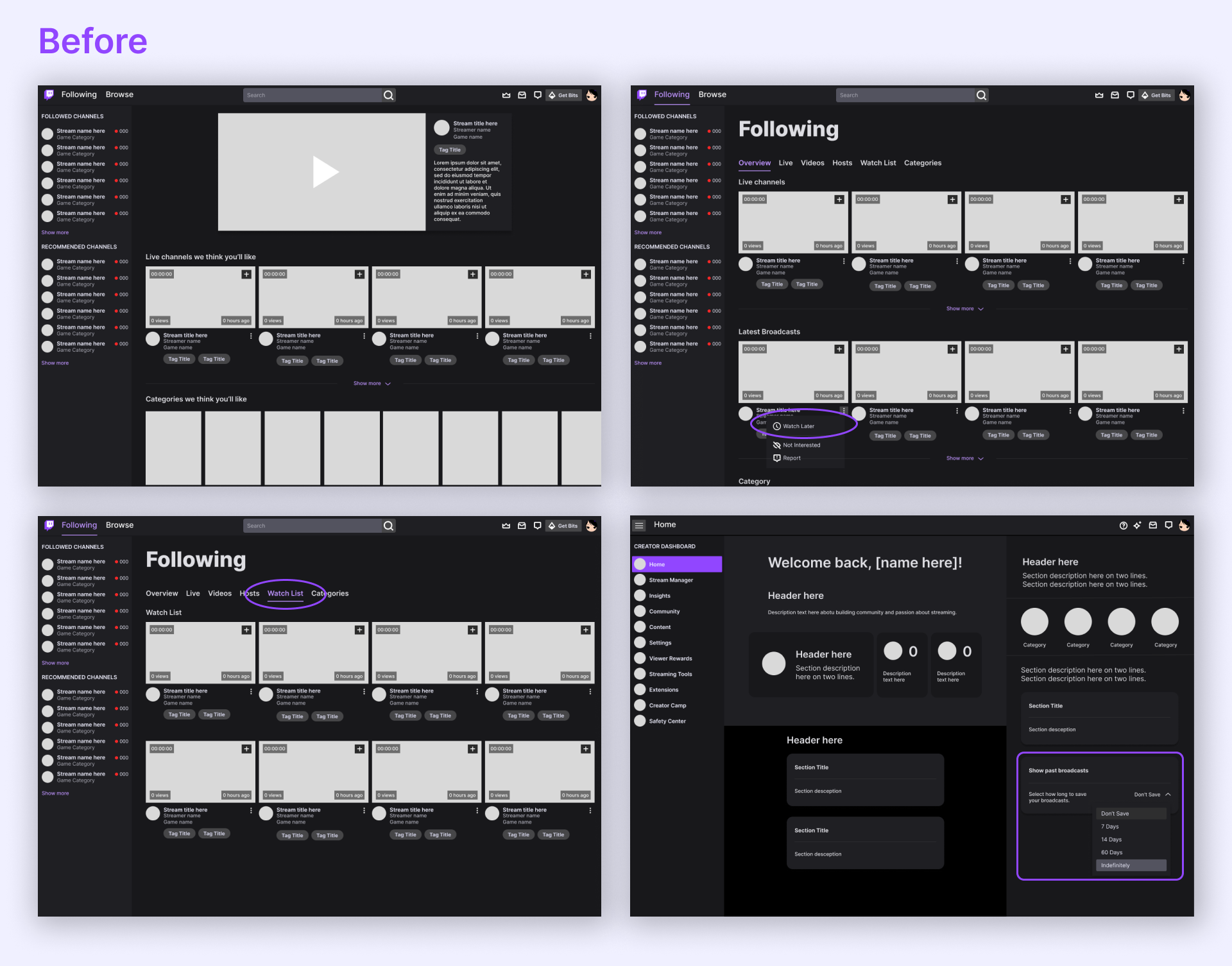Go to Viewer Rewards in the sidebar
The image size is (1232, 966).
(x=670, y=659)
